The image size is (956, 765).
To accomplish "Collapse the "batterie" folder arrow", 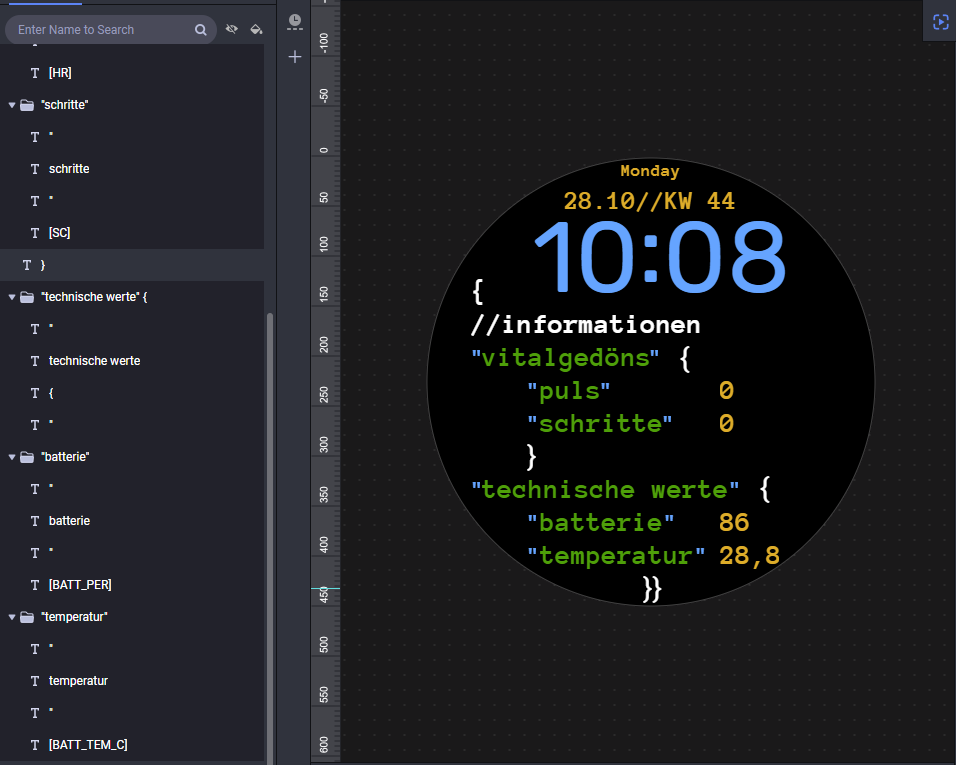I will (x=12, y=457).
